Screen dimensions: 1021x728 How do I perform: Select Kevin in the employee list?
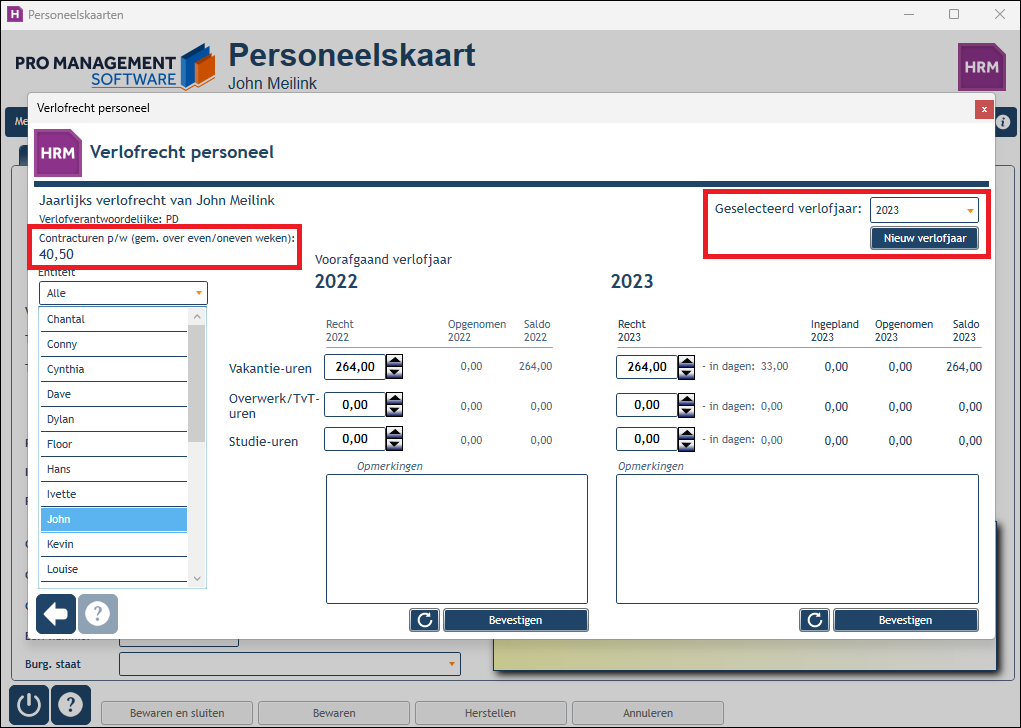tap(114, 544)
